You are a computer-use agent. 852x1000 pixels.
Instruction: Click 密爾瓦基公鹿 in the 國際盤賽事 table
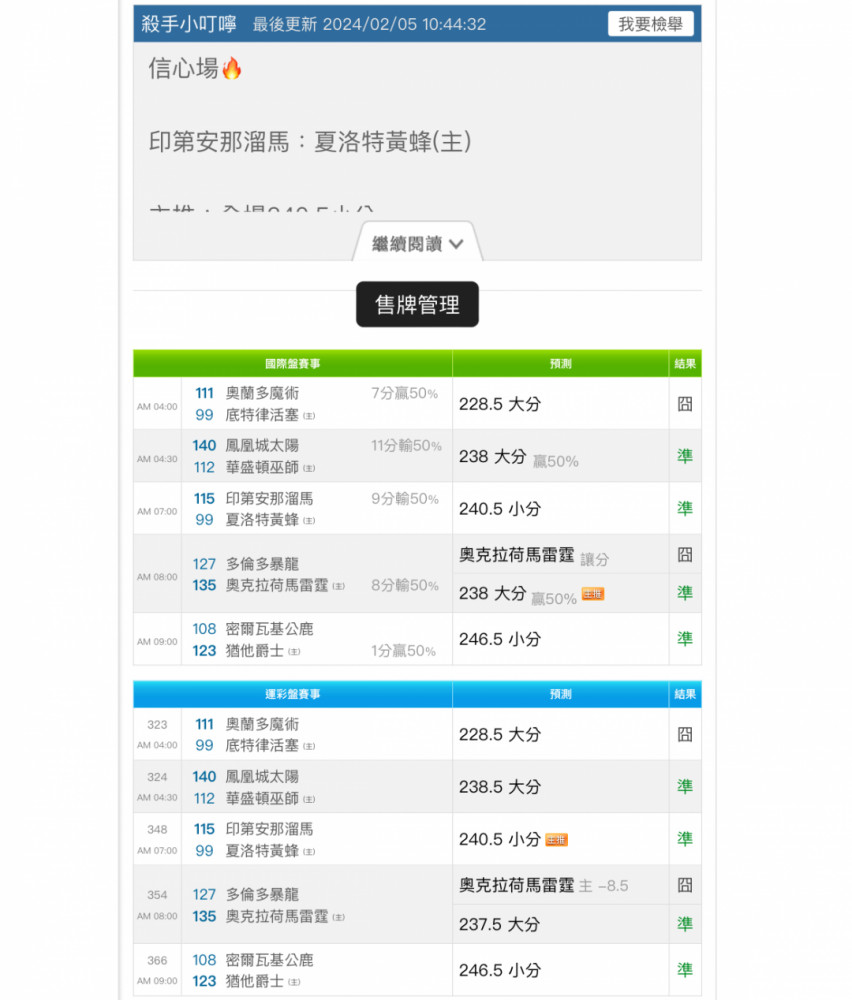click(x=270, y=629)
